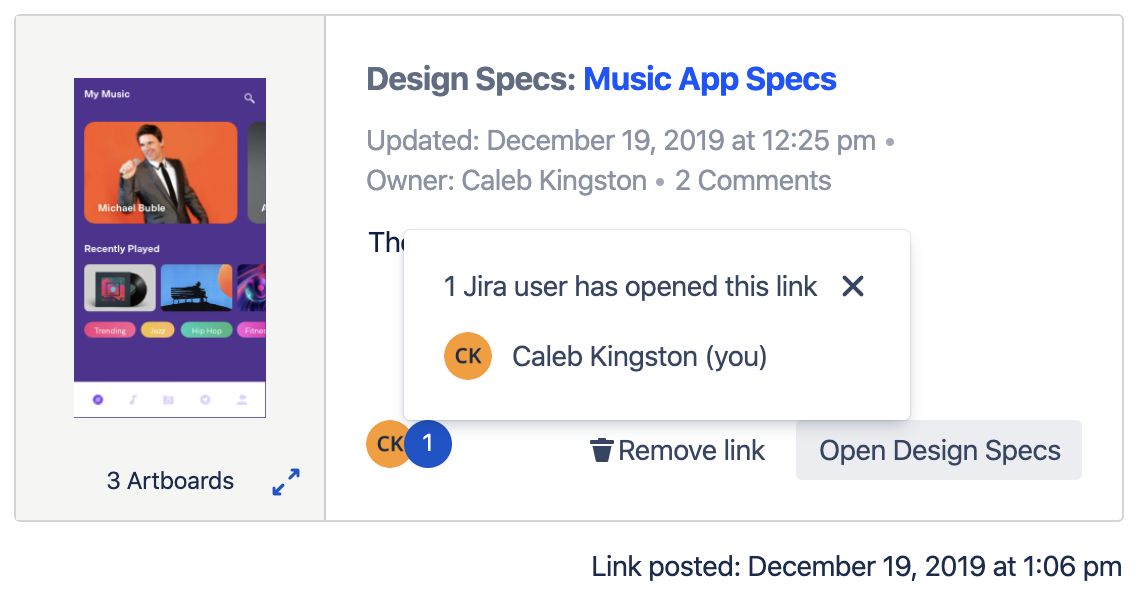Select the Trending tag in the preview
Screen dimensions: 1144x598
(x=109, y=330)
